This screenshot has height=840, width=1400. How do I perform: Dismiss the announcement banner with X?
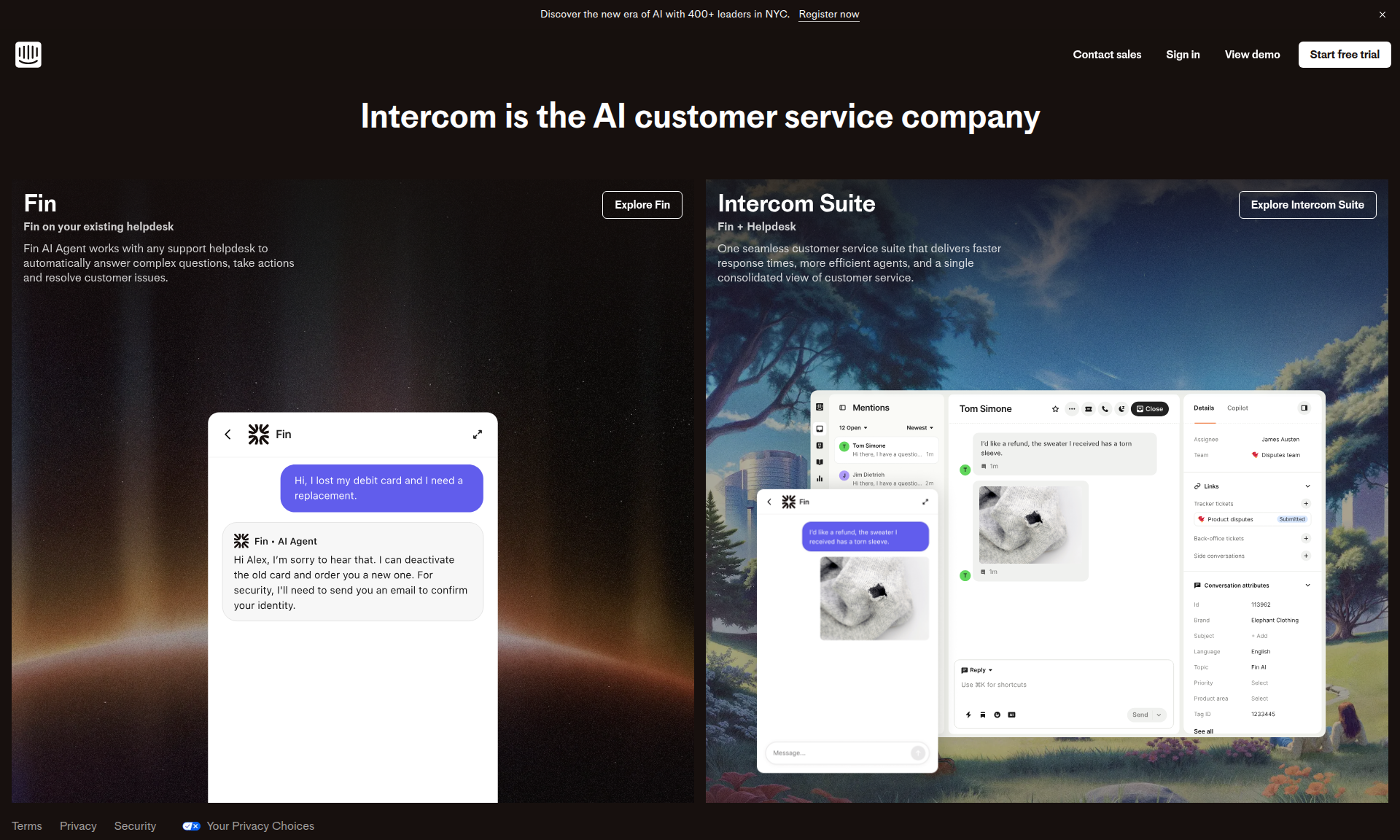pos(1382,15)
